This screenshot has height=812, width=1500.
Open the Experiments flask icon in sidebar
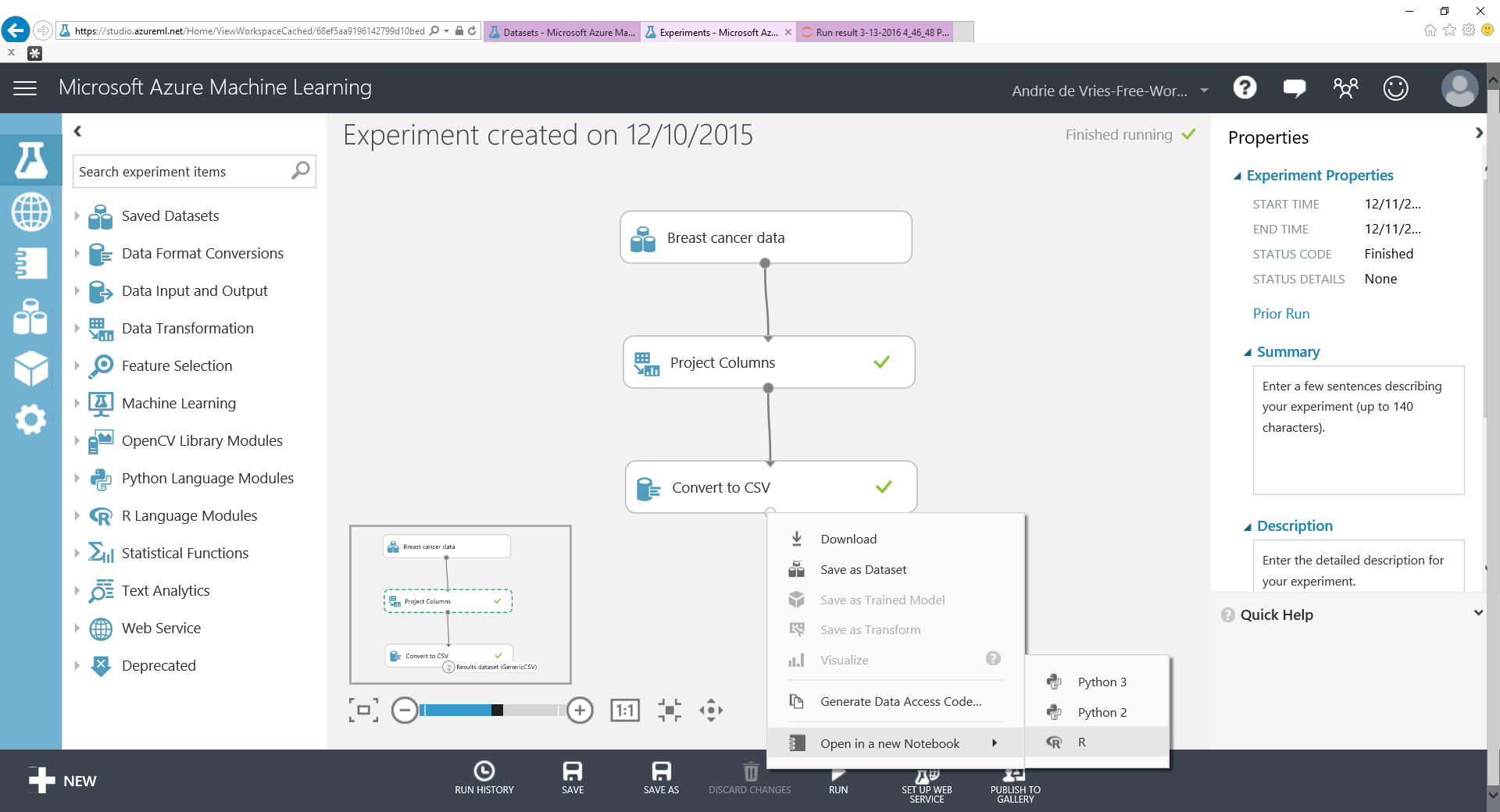(x=31, y=160)
